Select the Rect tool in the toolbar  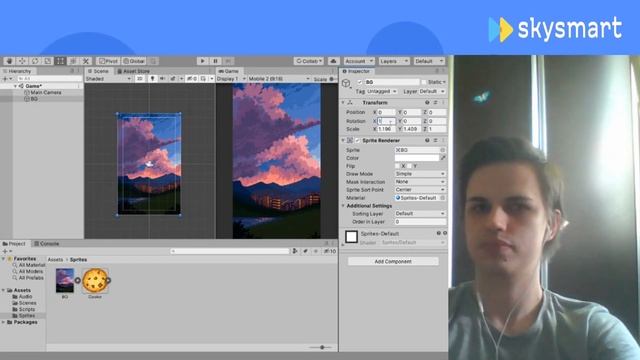pyautogui.click(x=60, y=61)
